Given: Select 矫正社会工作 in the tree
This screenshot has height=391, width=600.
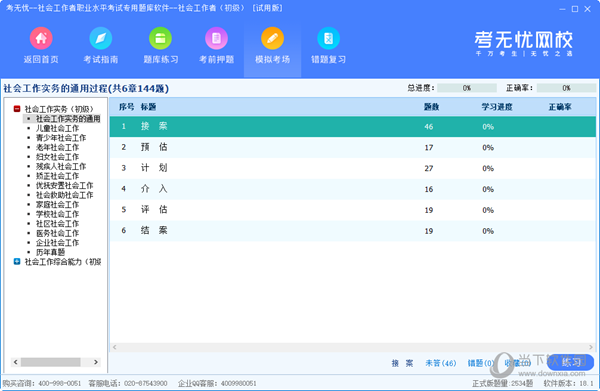Looking at the screenshot, I should (57, 176).
